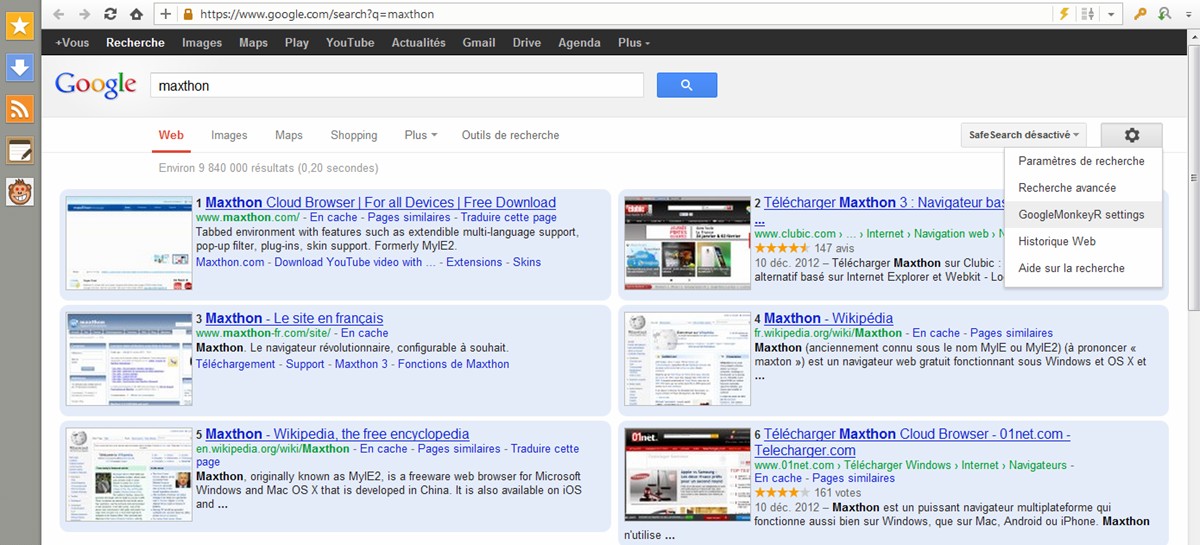1200x545 pixels.
Task: Click thumbnail of maxthon.com result
Action: pyautogui.click(x=128, y=245)
